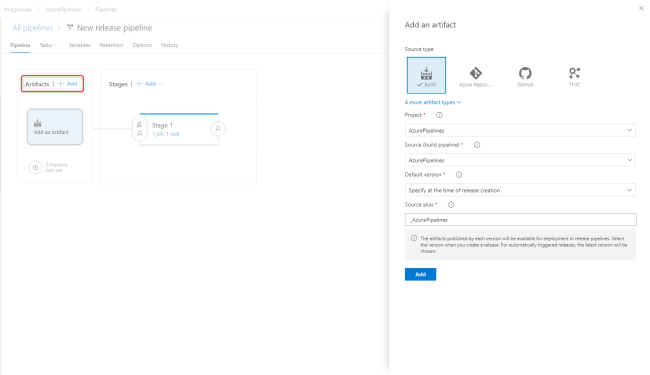Click the New release pipeline title

pyautogui.click(x=114, y=28)
